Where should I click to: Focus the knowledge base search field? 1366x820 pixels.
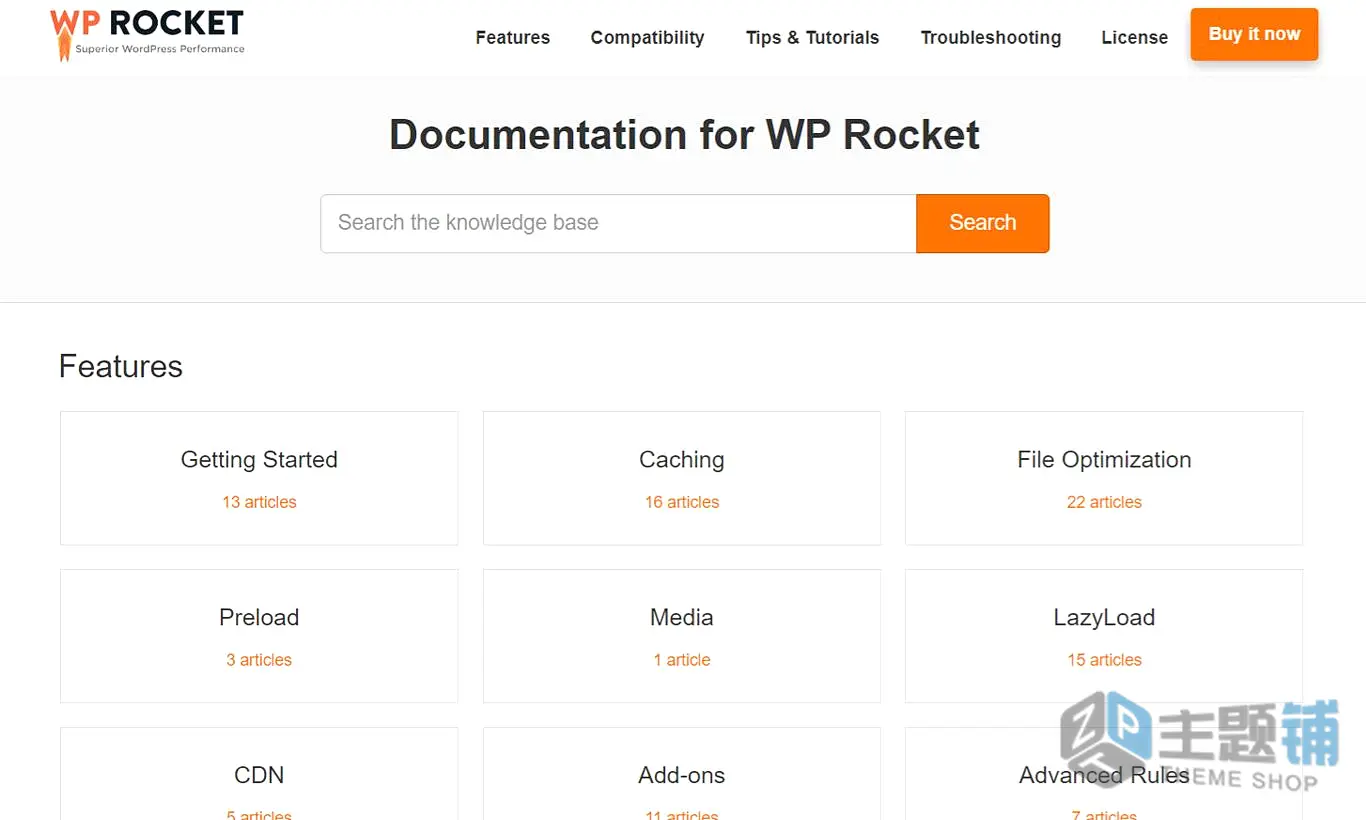coord(618,223)
